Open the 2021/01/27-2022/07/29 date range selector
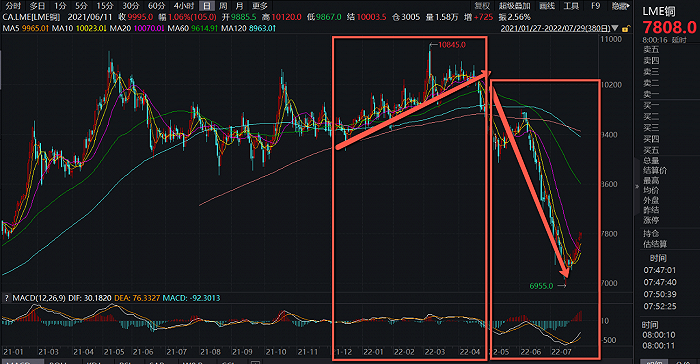The image size is (700, 364). [x=555, y=28]
